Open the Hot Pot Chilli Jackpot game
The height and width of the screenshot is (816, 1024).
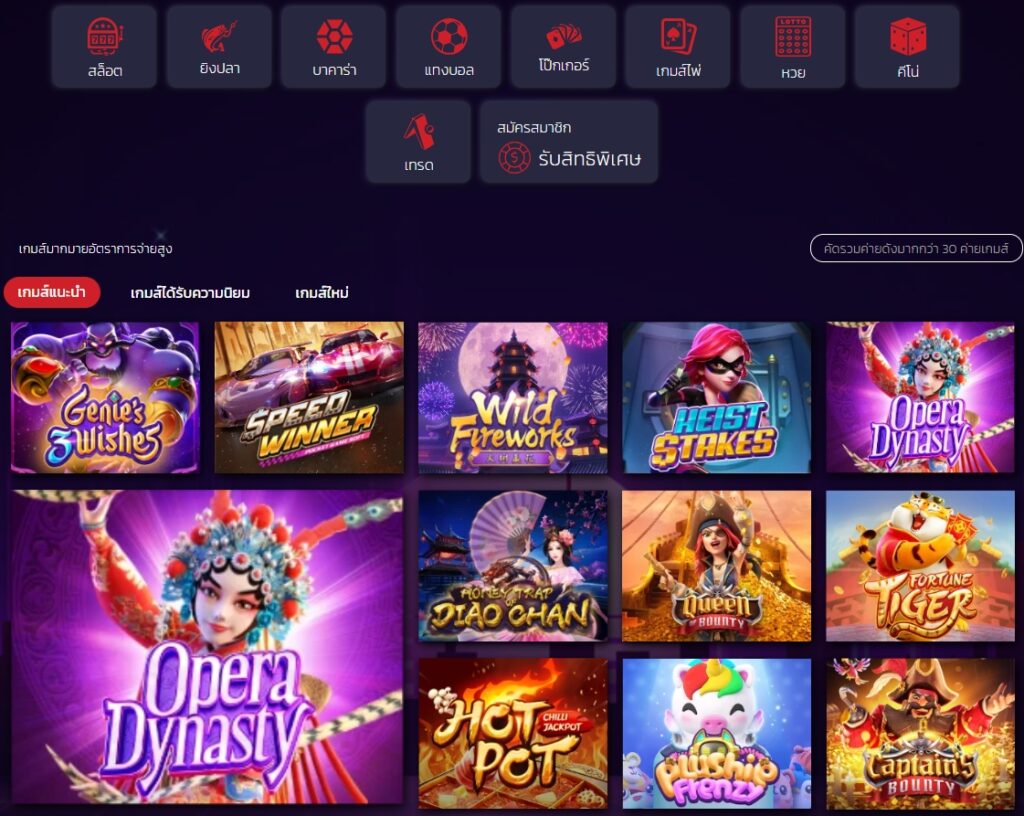tap(513, 734)
